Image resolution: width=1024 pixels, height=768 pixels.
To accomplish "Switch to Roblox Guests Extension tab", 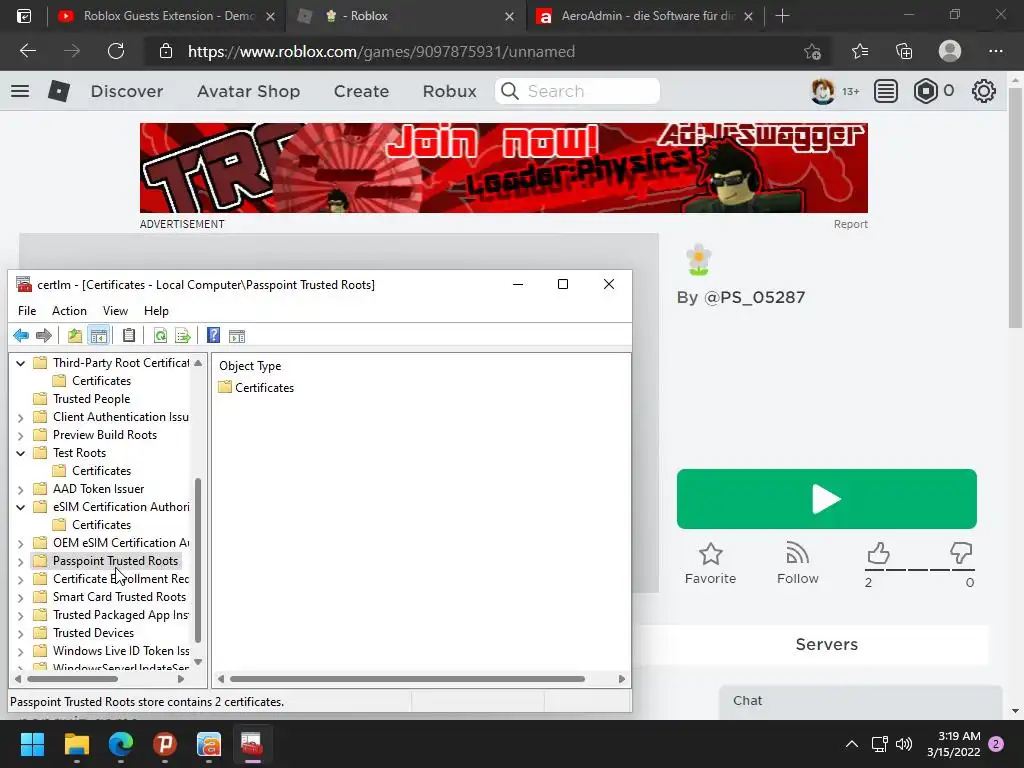I will [168, 16].
